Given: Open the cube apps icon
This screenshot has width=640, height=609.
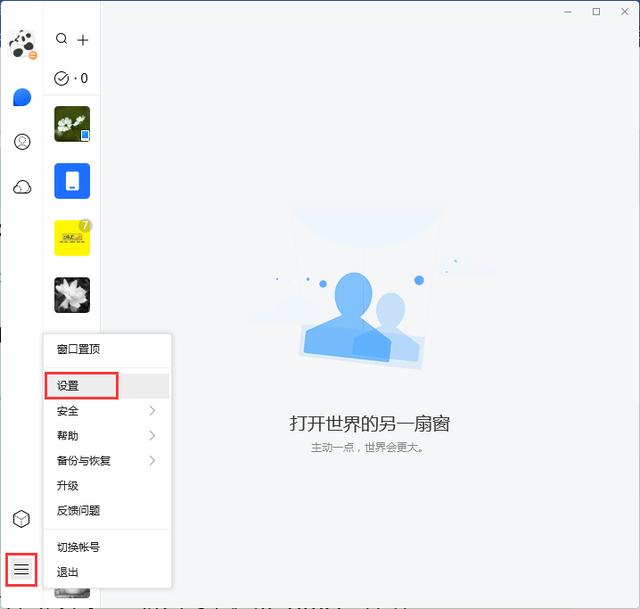Looking at the screenshot, I should tap(21, 519).
